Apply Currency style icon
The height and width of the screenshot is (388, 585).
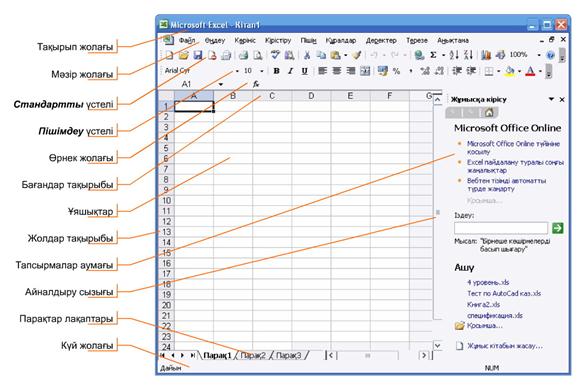point(382,71)
